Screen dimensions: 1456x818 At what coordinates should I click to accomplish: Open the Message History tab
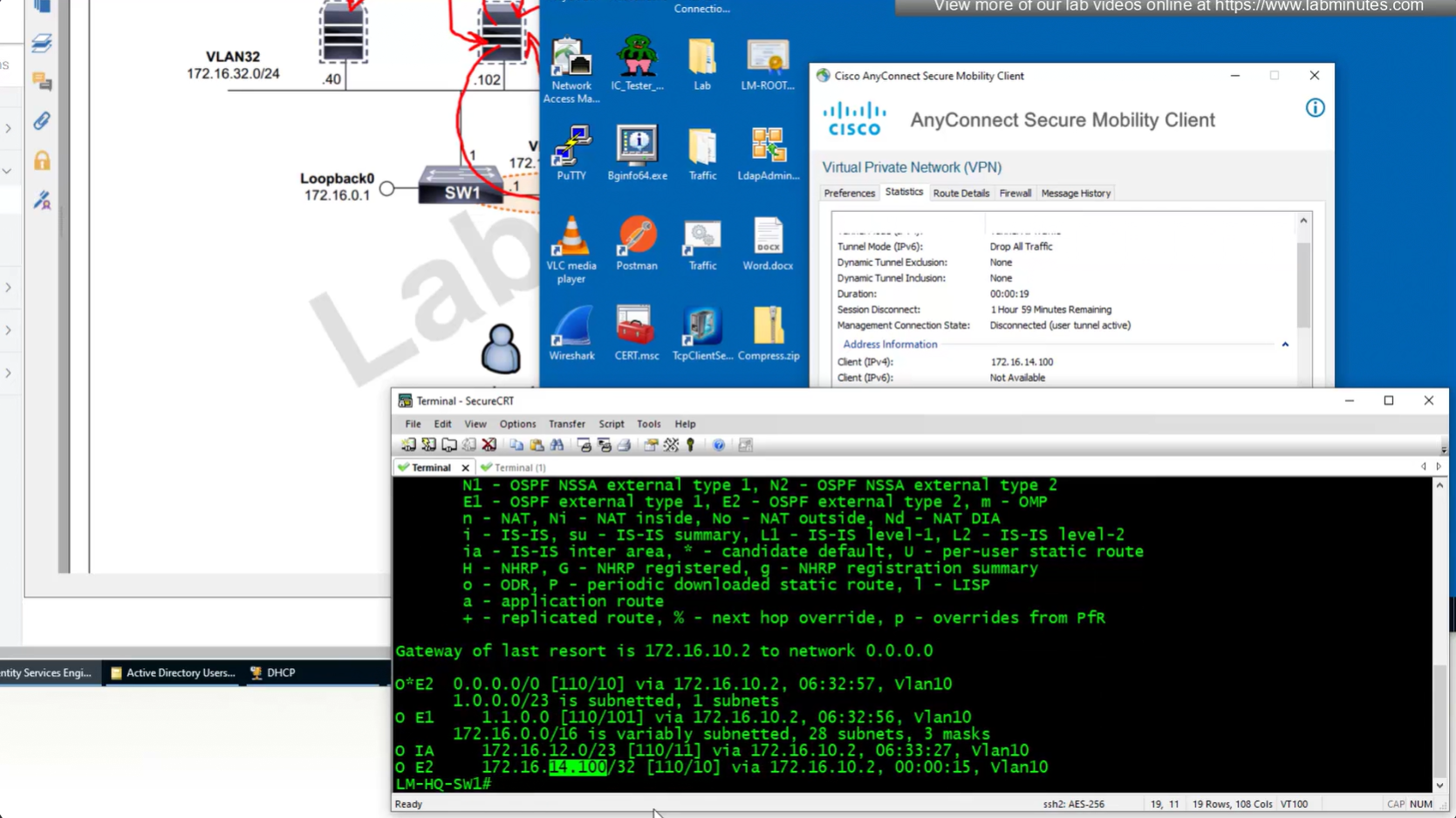tap(1075, 194)
